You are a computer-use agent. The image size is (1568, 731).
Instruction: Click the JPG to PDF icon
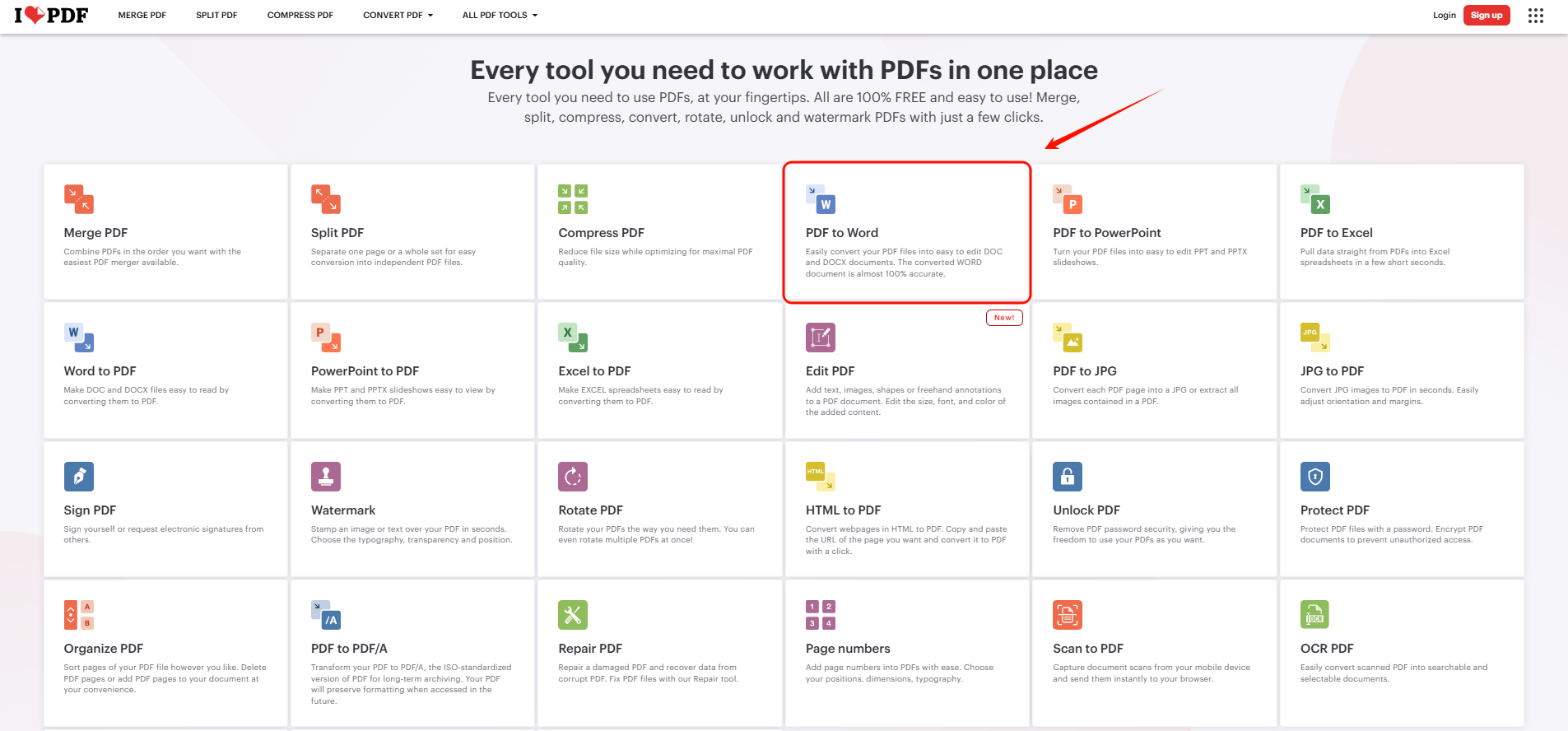coord(1315,338)
